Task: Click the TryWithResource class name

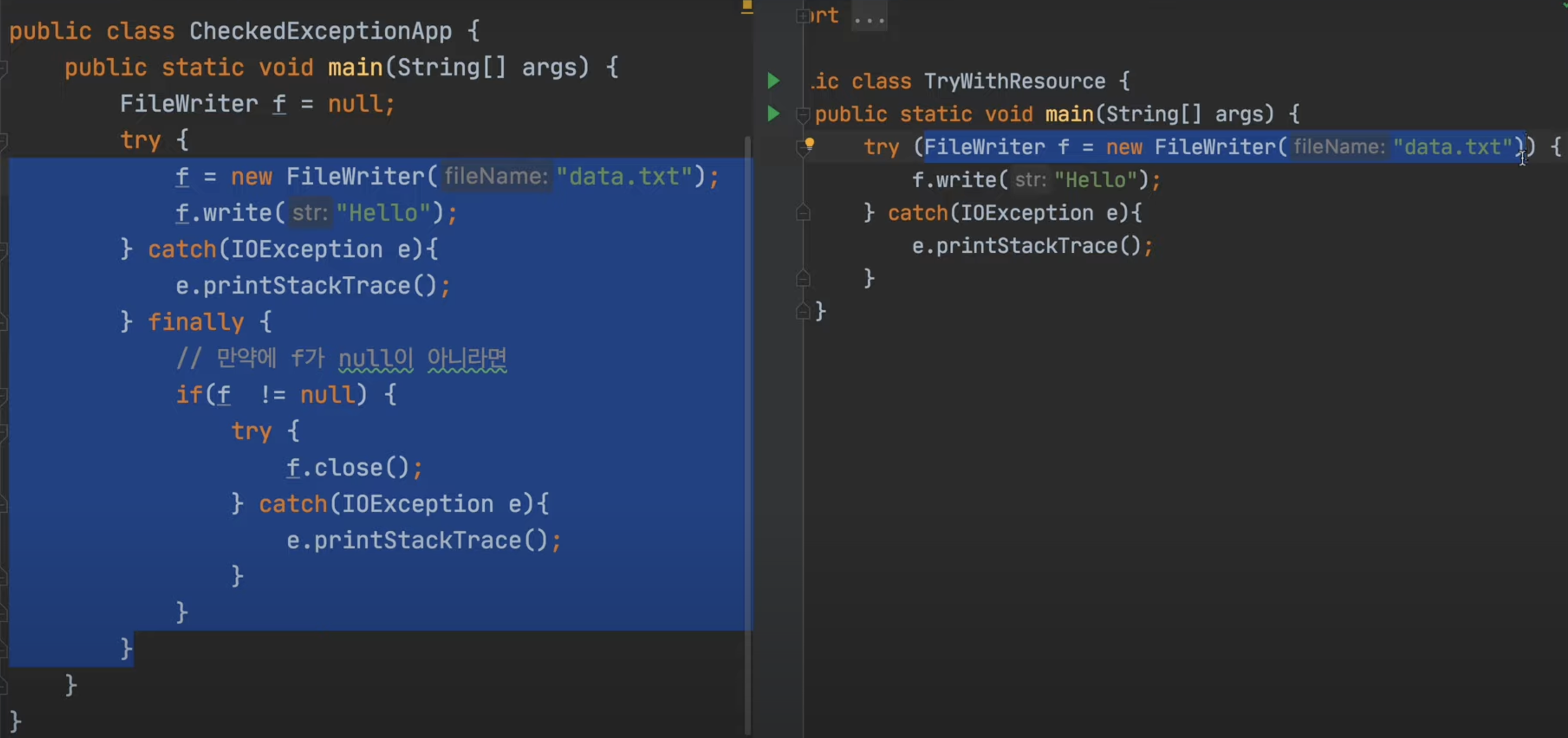Action: [x=1014, y=81]
